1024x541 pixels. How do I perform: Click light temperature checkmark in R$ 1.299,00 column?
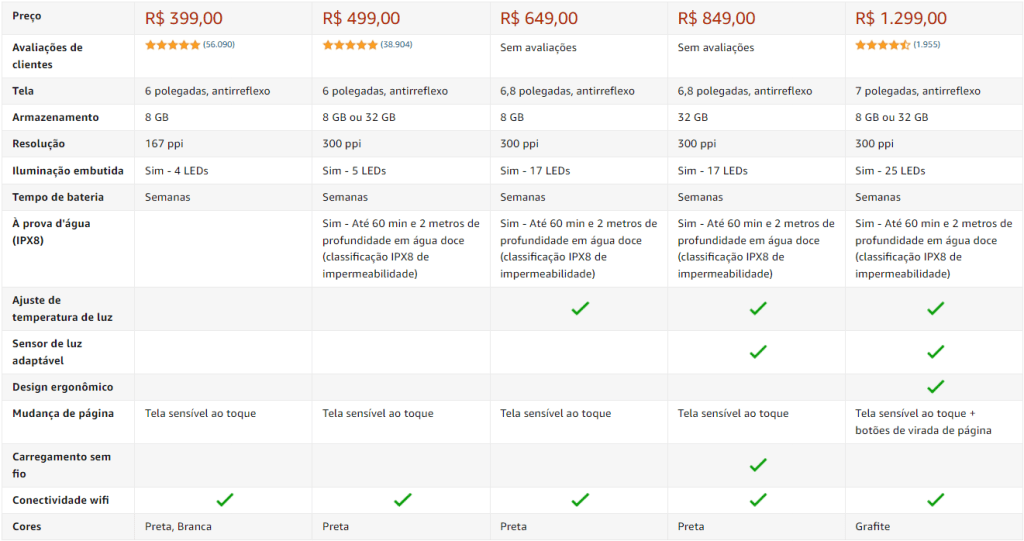(935, 309)
